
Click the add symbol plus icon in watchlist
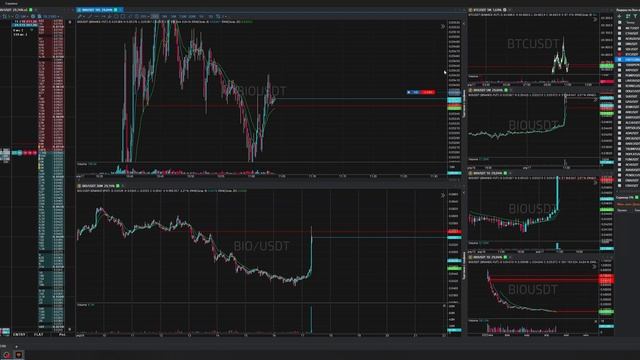[x=620, y=16]
